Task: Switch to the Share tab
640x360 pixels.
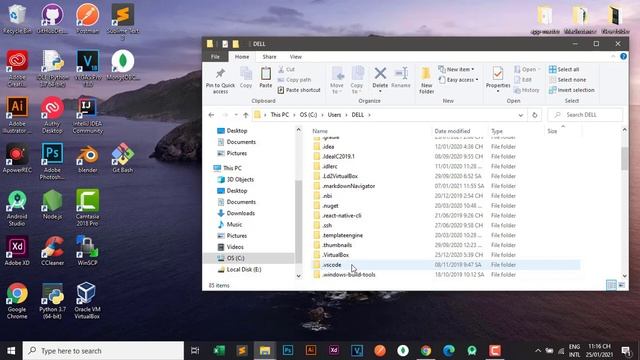Action: (x=269, y=57)
